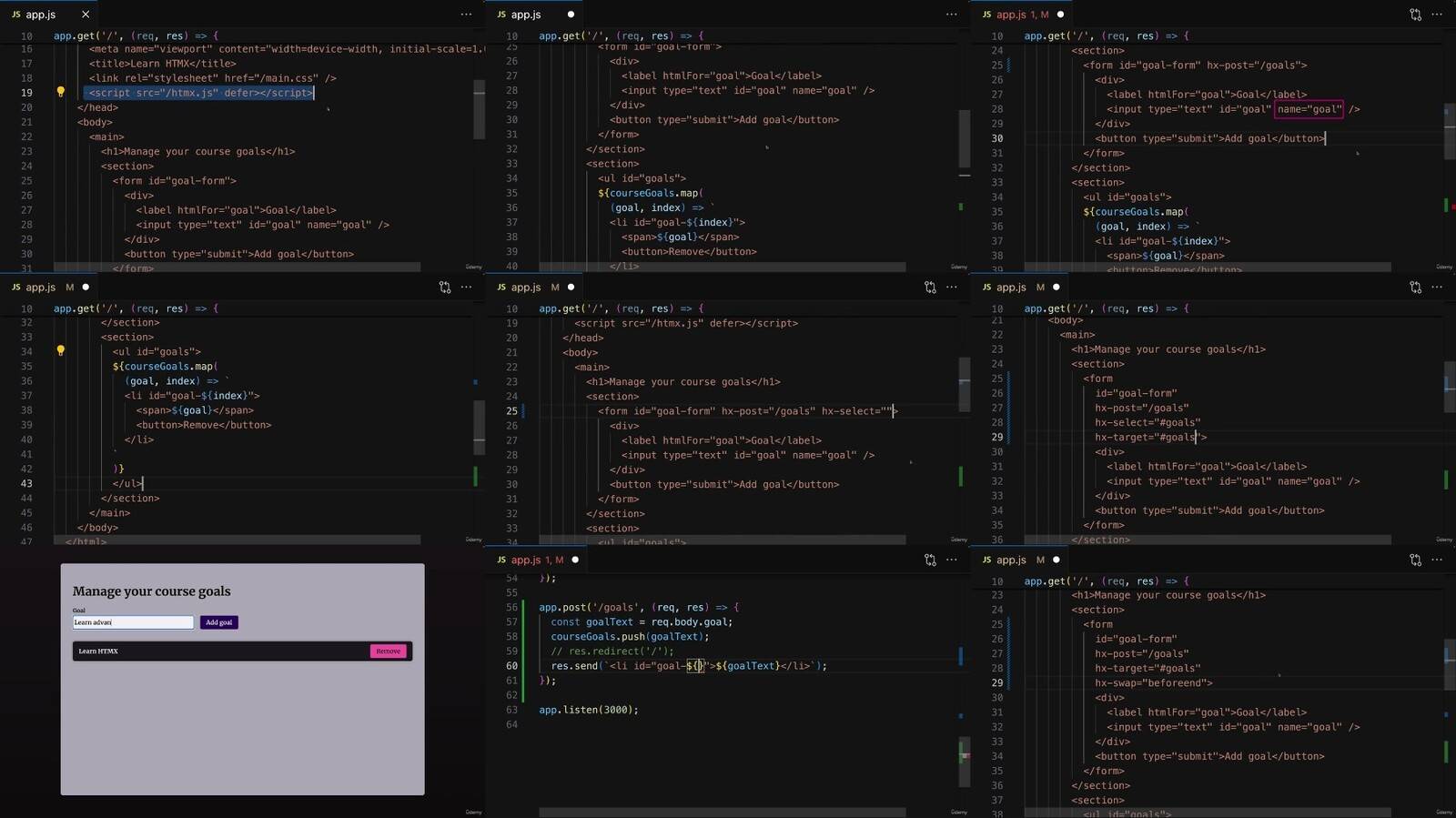Open More Actions in the hx-swap="beforeend" editor
The image size is (1456, 818).
point(1437,560)
